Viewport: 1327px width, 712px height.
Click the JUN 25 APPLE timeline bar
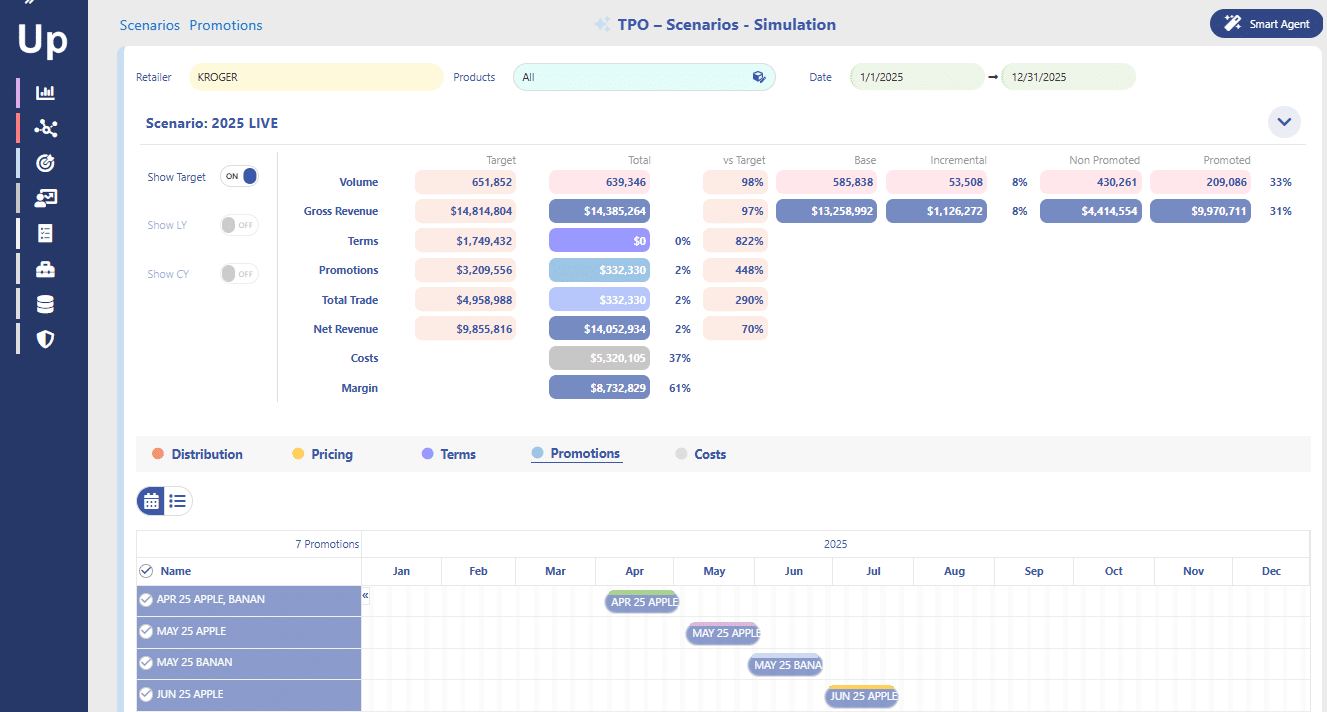pos(861,696)
